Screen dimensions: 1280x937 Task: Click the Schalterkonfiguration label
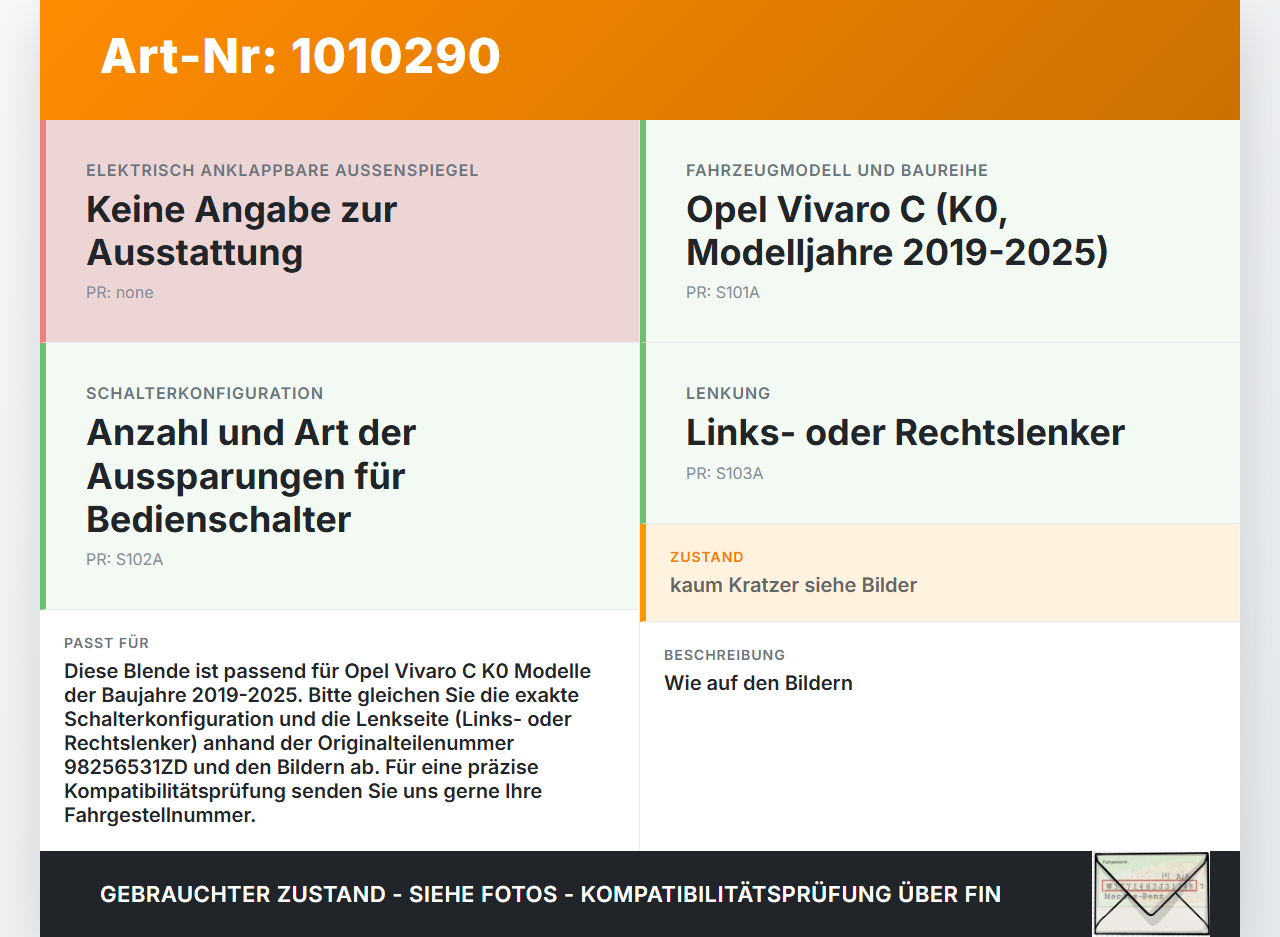[205, 393]
